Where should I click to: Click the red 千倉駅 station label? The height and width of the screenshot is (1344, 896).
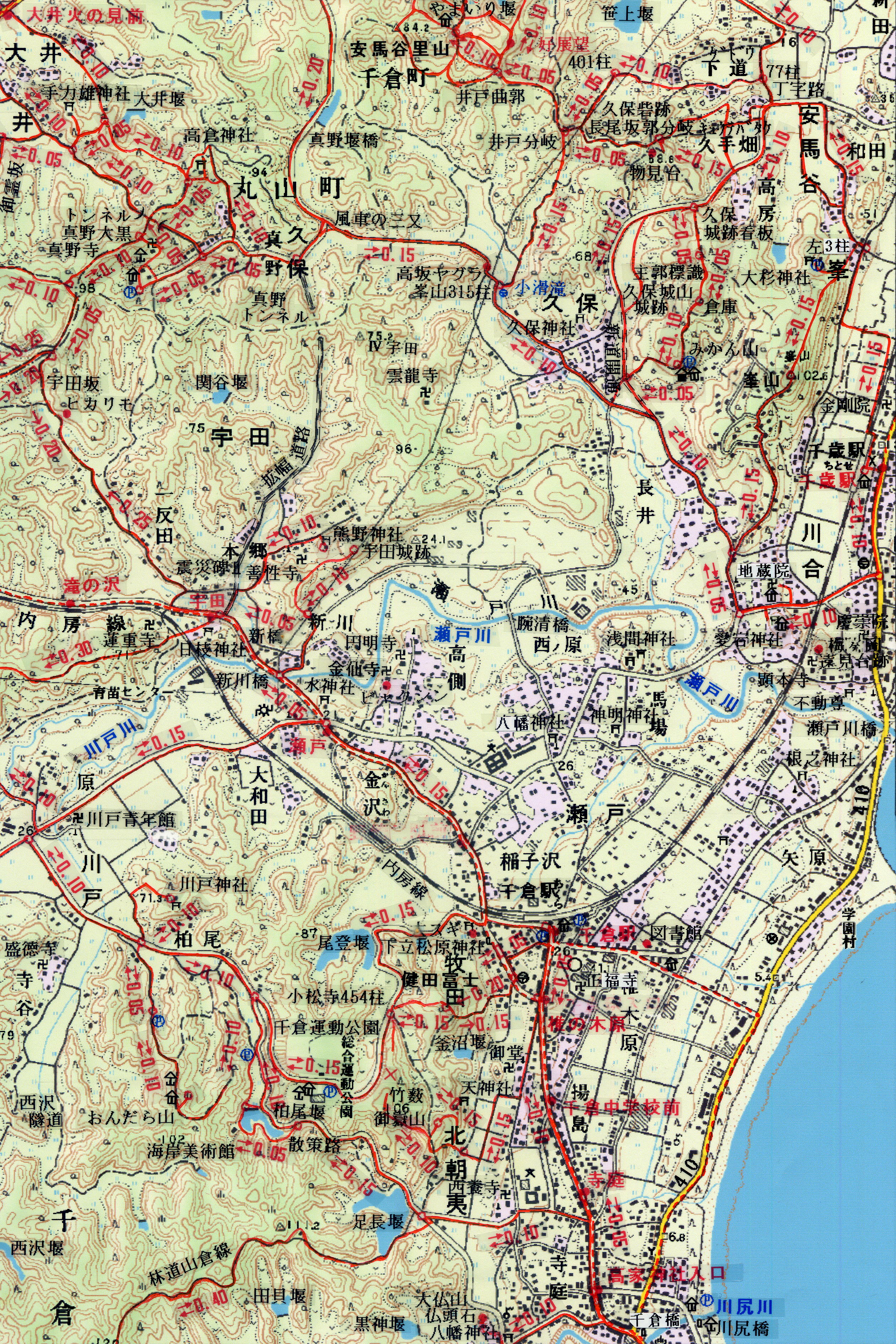point(607,934)
